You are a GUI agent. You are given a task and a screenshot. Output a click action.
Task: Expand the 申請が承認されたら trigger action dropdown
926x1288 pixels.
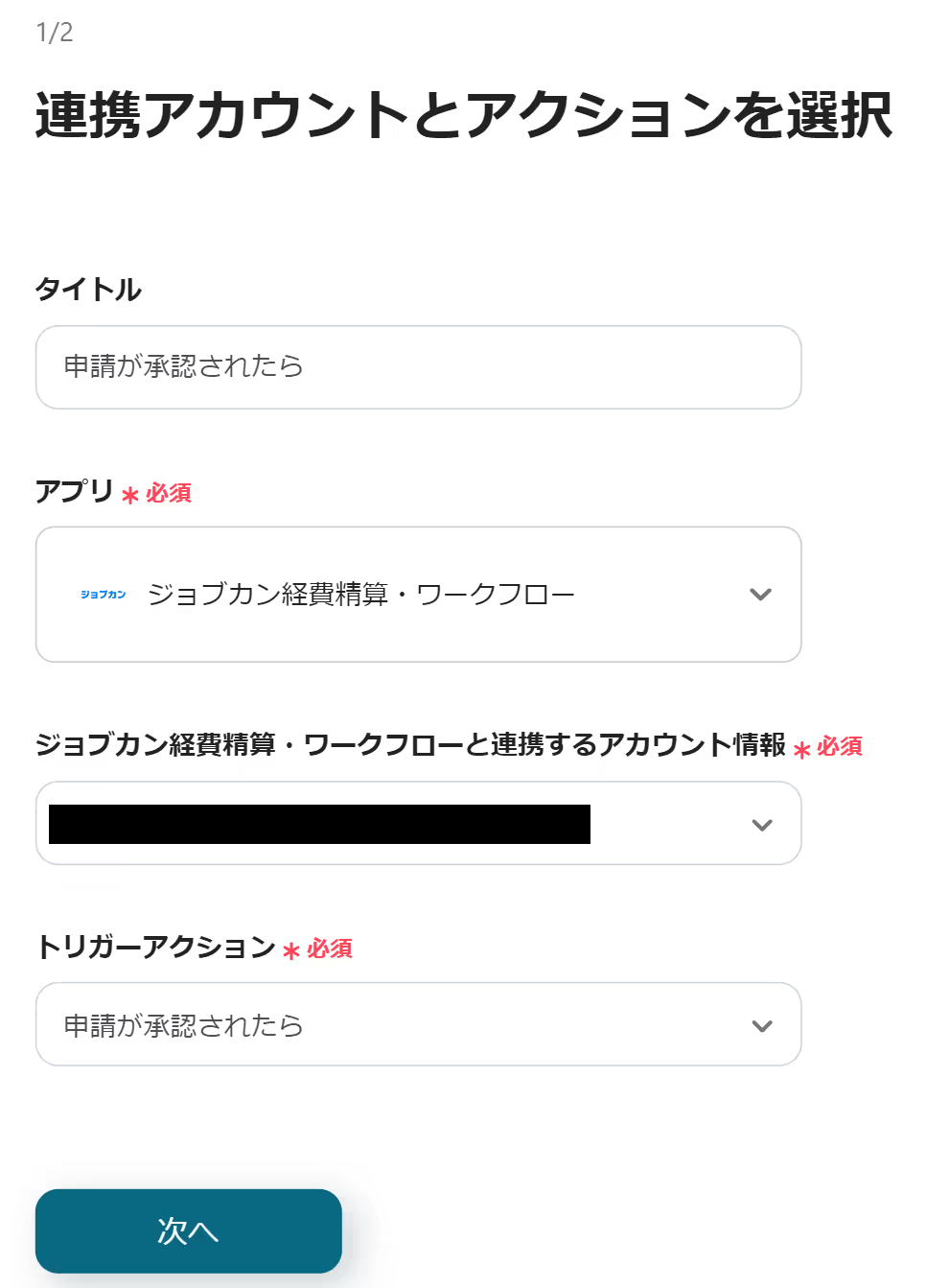coord(418,1024)
